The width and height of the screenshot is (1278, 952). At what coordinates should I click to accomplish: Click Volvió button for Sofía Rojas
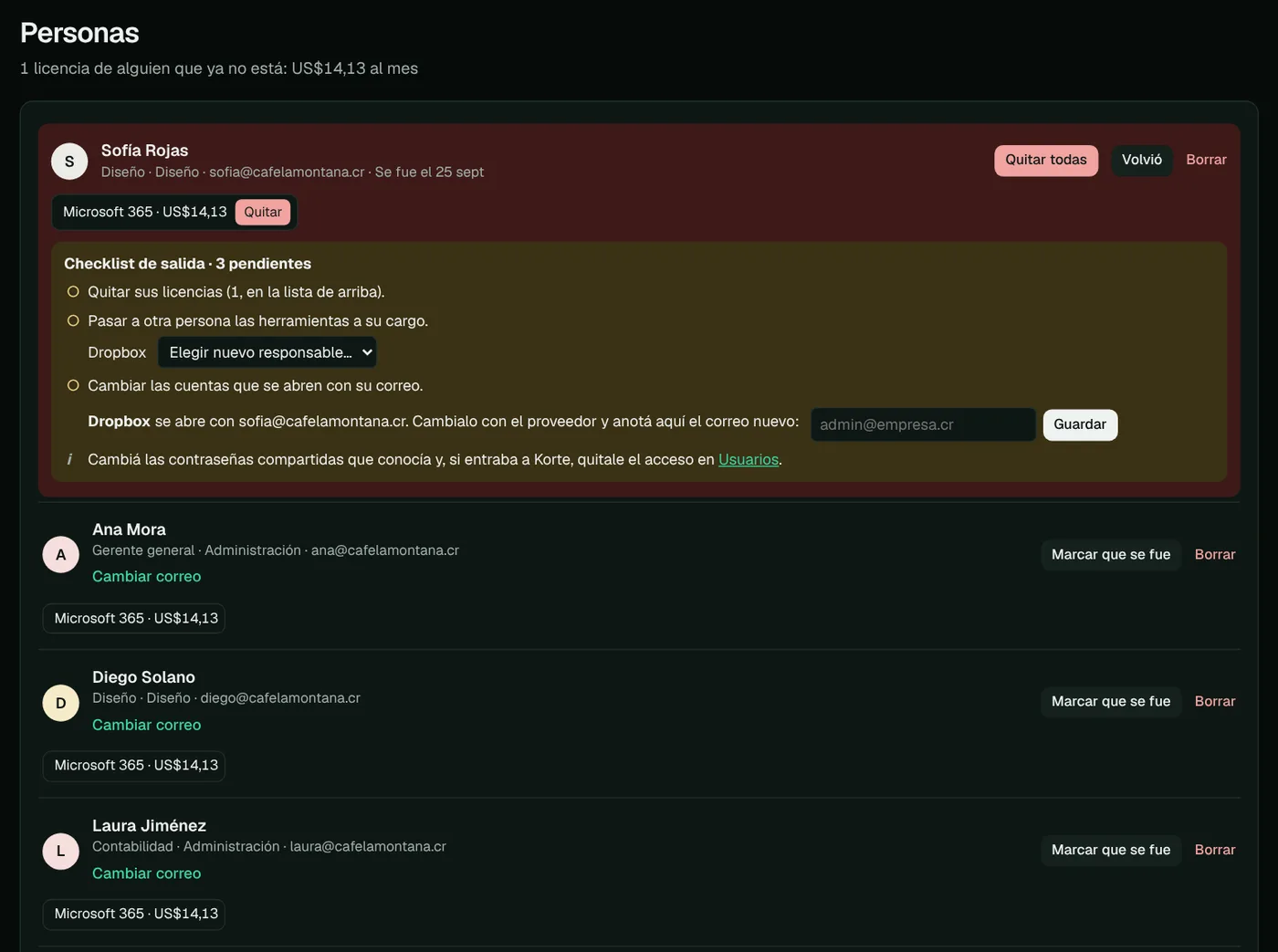1142,161
